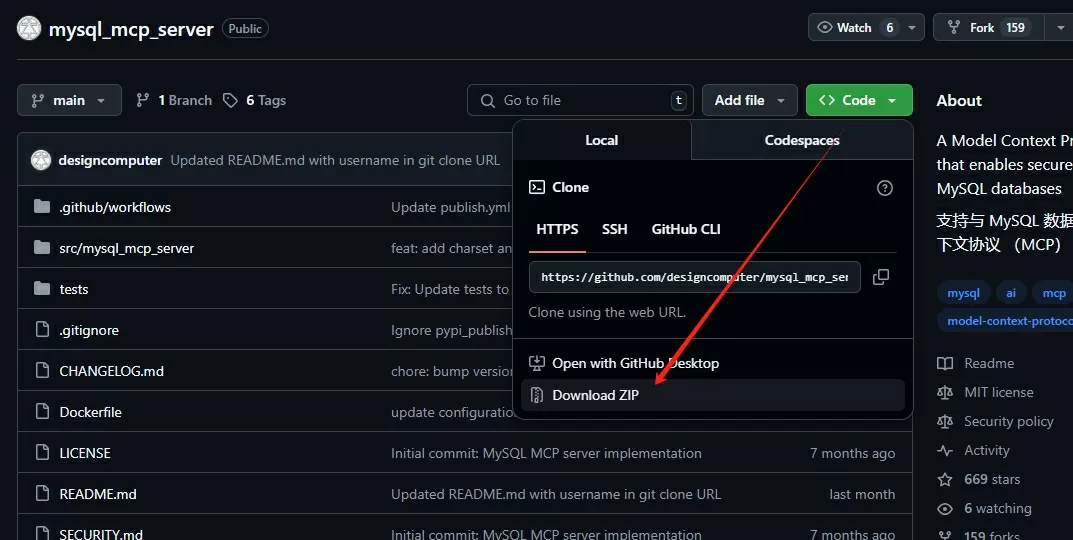This screenshot has width=1073, height=540.
Task: Expand the main branch dropdown
Action: coord(69,101)
